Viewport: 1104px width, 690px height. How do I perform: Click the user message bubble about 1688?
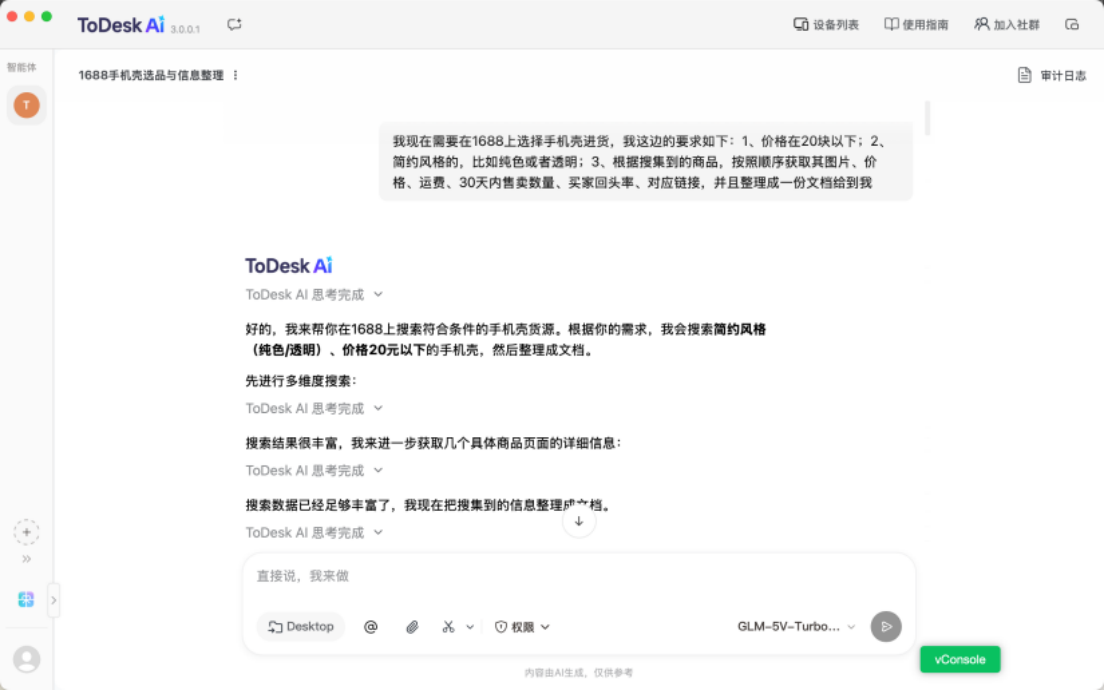pyautogui.click(x=646, y=162)
